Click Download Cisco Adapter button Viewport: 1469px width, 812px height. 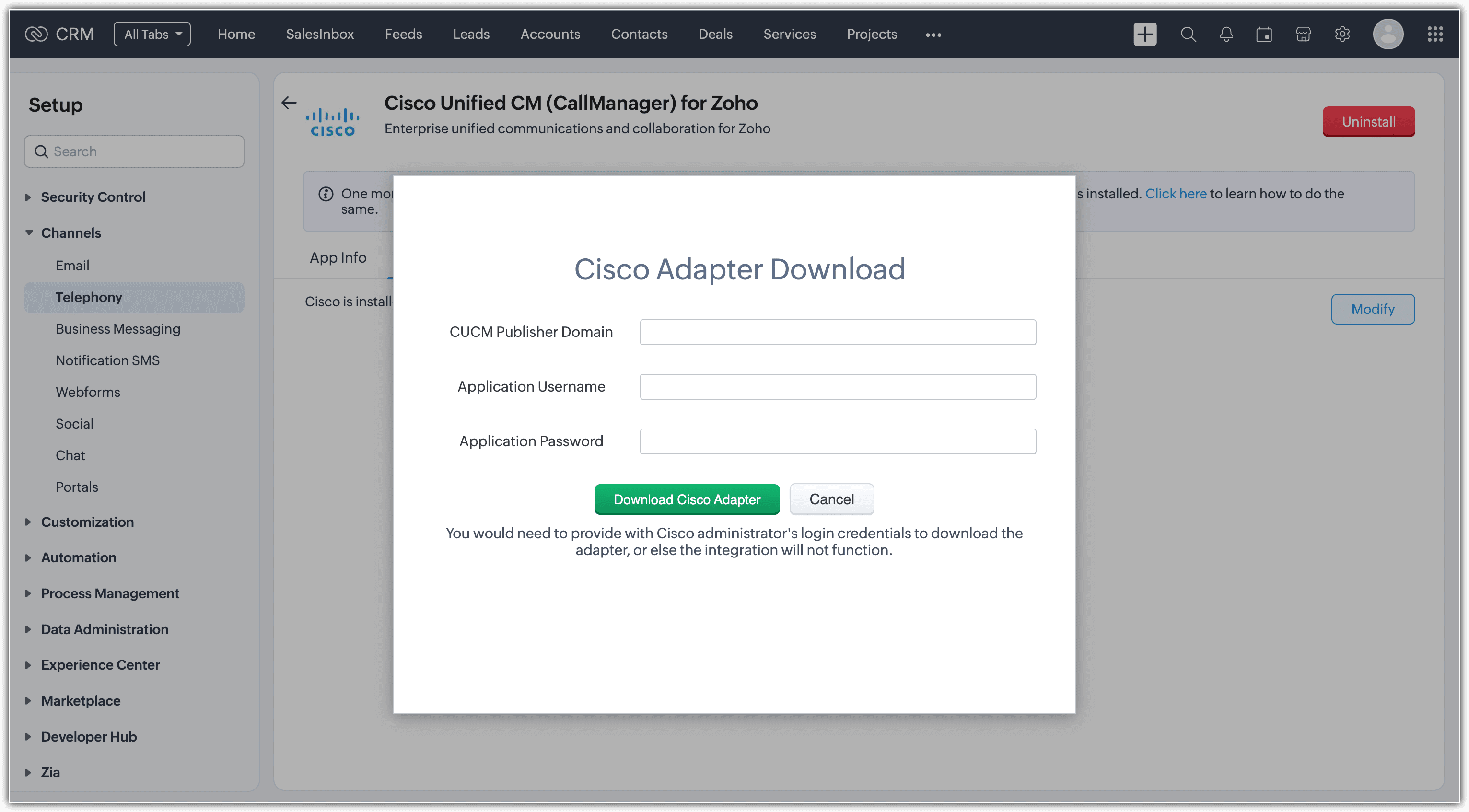(687, 499)
